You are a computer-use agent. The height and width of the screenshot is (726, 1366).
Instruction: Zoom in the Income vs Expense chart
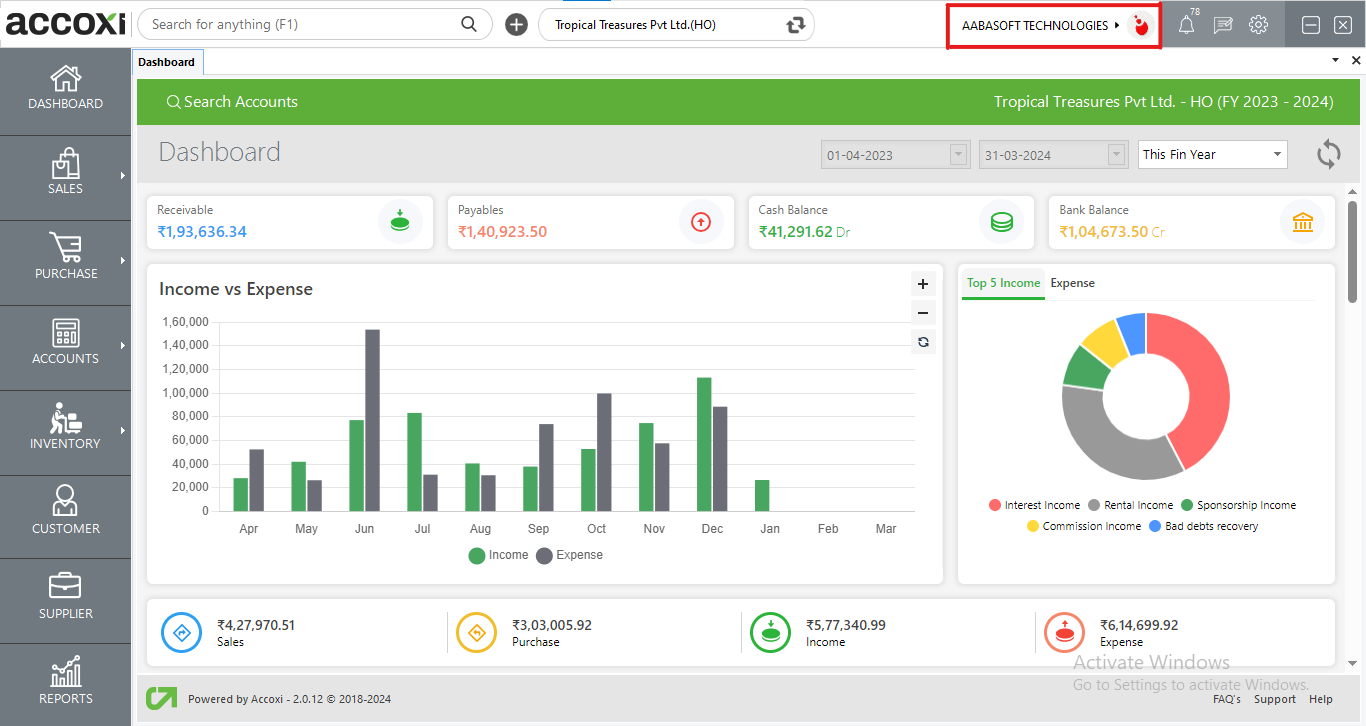click(x=923, y=284)
